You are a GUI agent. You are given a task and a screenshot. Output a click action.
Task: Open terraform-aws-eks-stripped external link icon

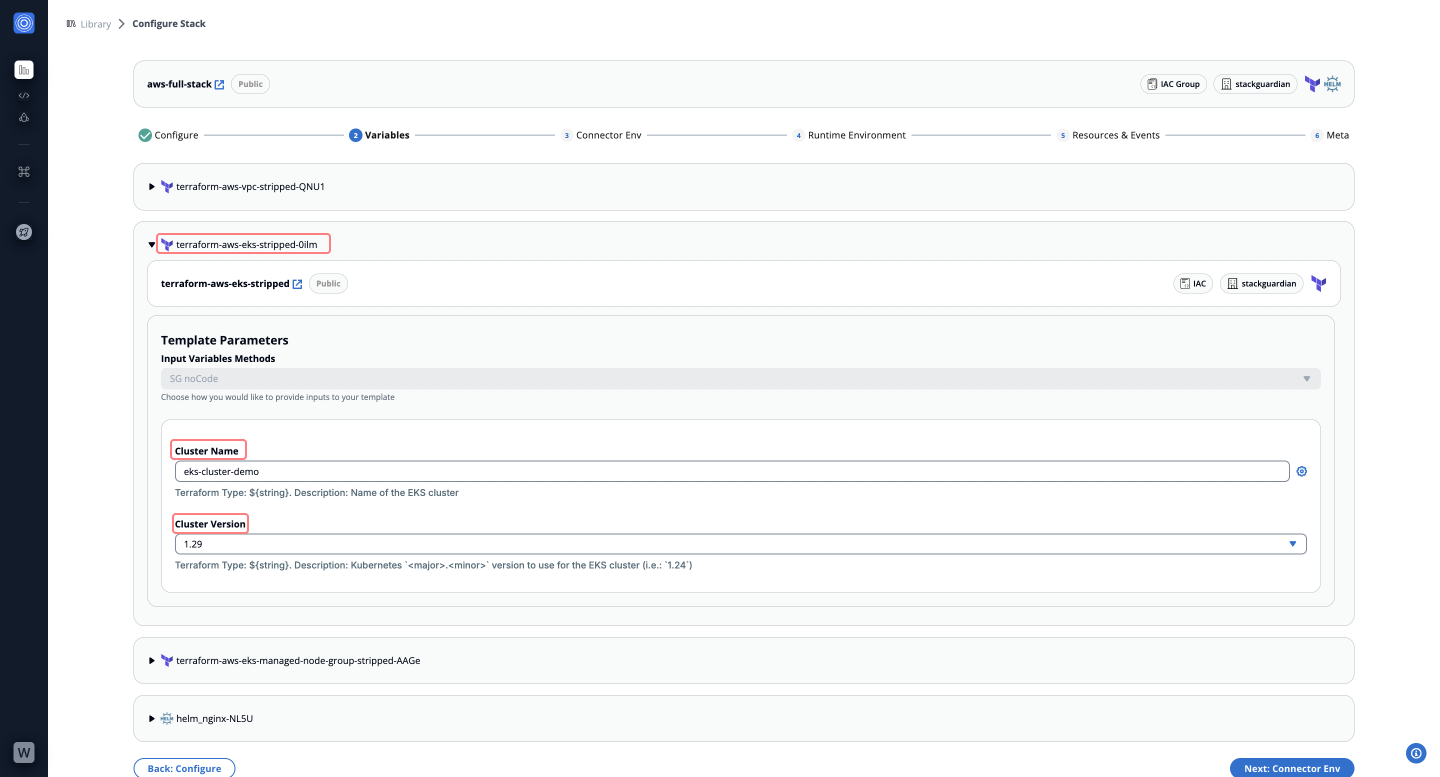tap(297, 284)
